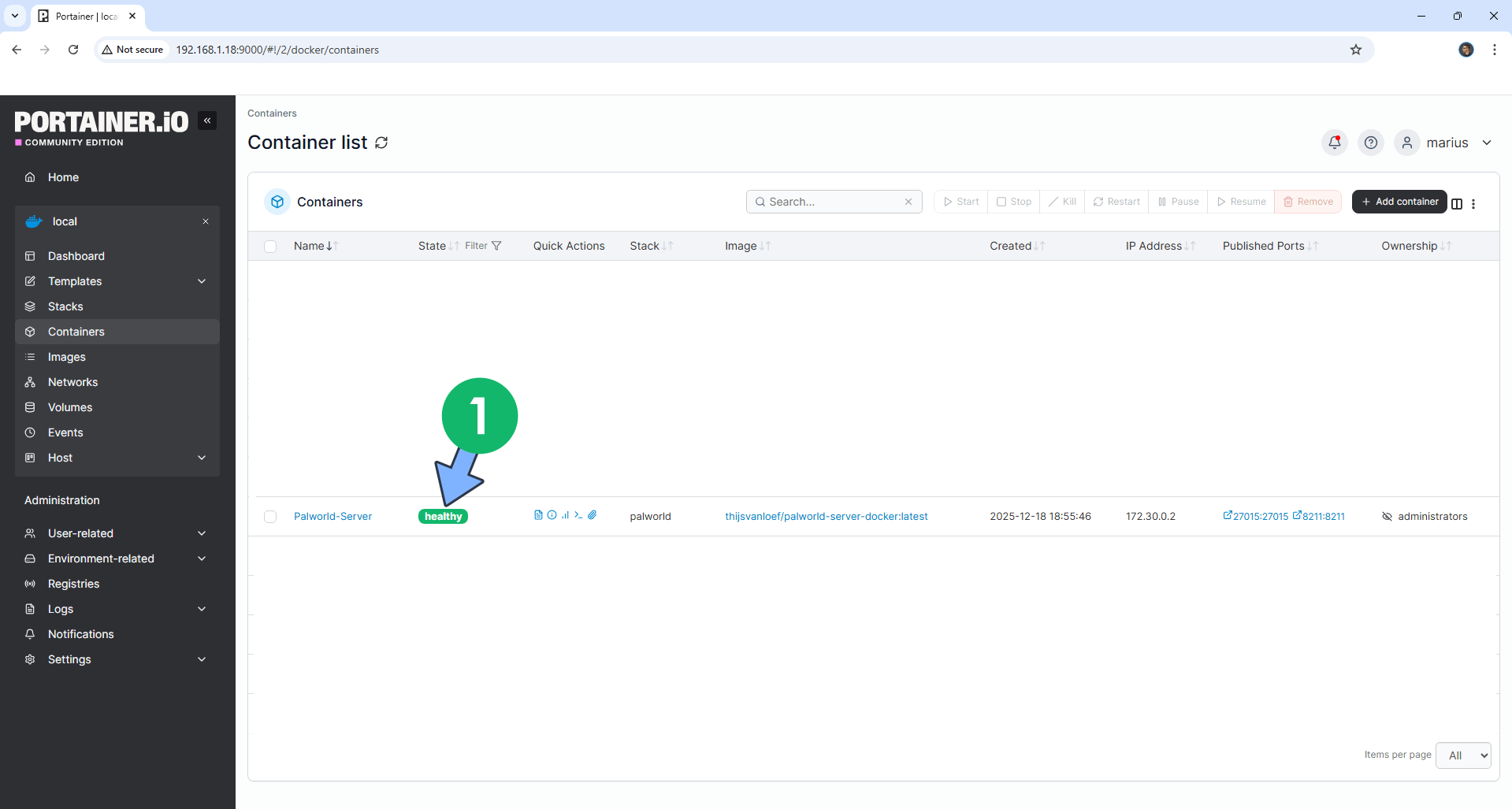
Task: Open the Items per page dropdown
Action: [x=1462, y=755]
